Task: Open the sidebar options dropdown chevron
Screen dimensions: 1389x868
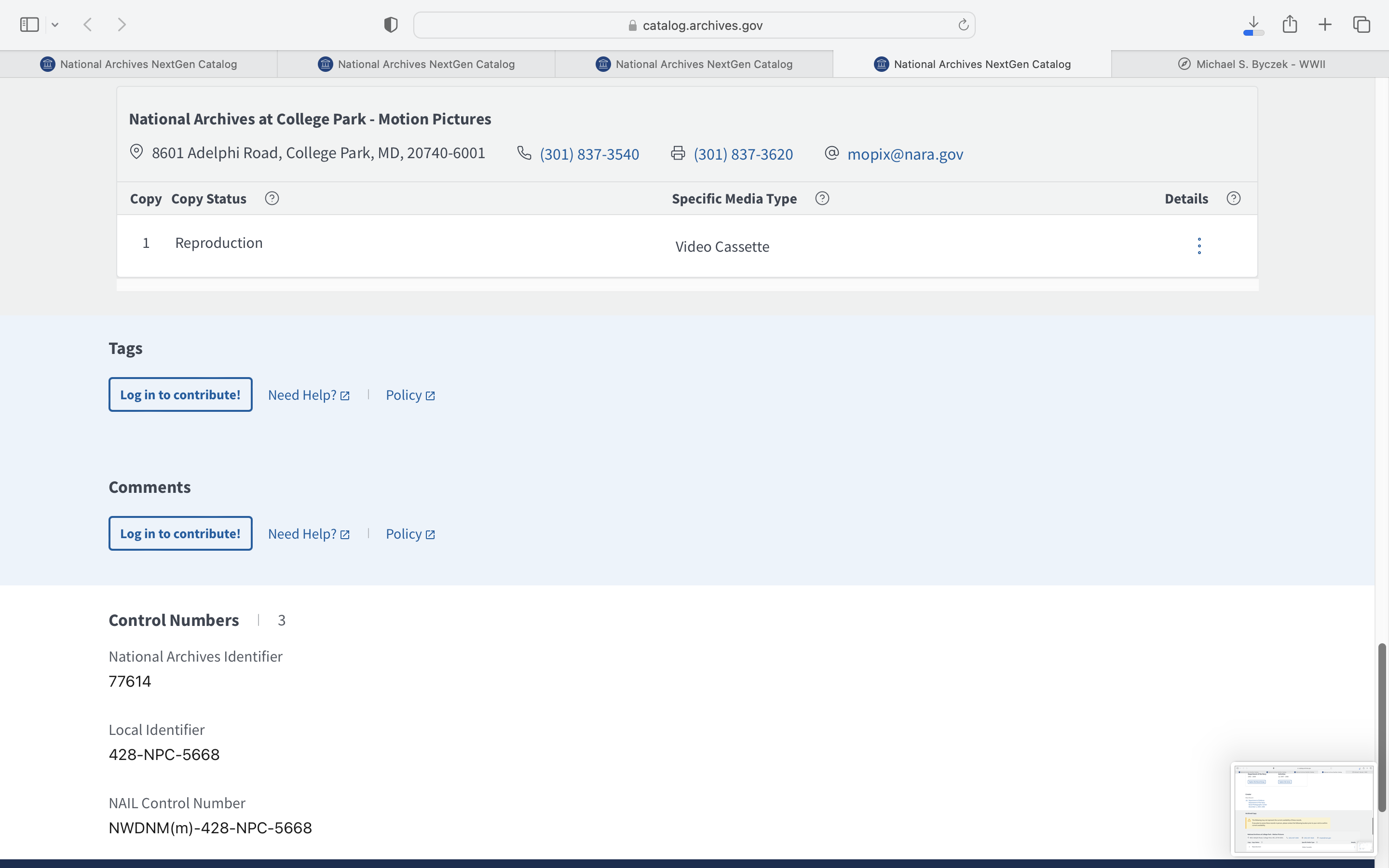Action: pyautogui.click(x=55, y=25)
